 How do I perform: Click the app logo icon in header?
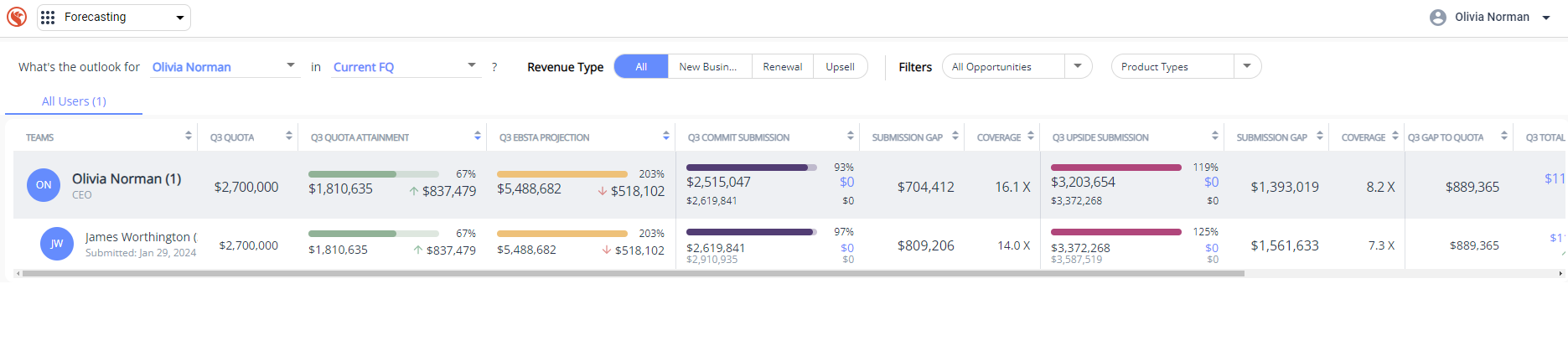tap(17, 17)
